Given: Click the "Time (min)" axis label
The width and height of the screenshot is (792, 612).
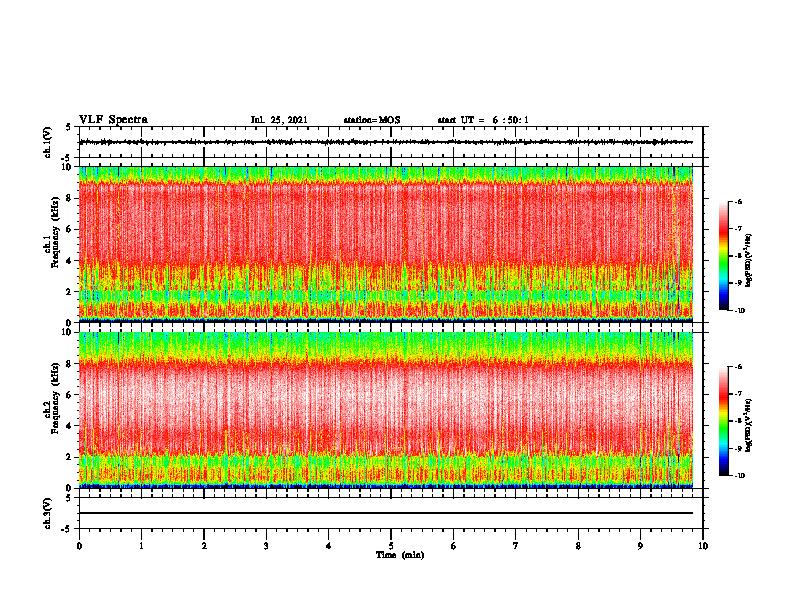Looking at the screenshot, I should [400, 555].
